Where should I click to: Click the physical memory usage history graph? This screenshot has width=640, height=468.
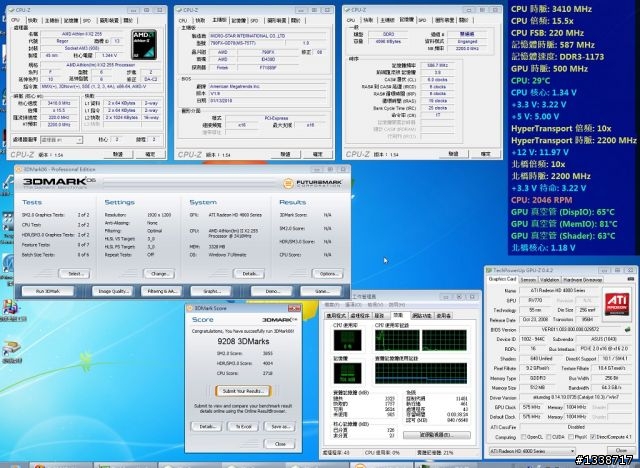point(420,373)
